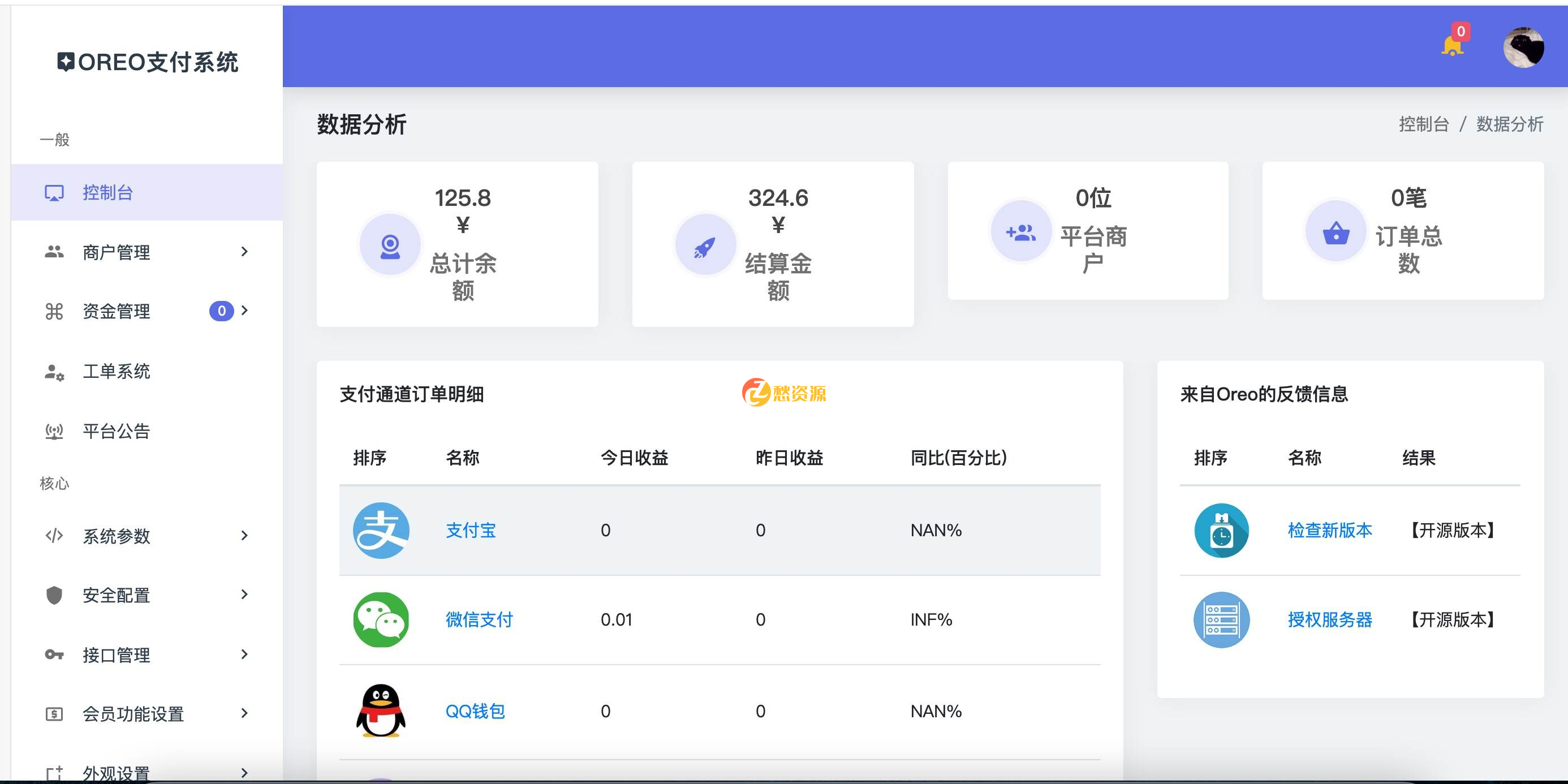Viewport: 1568px width, 784px height.
Task: Click the camera icon on 总计余额 card
Action: click(x=390, y=243)
